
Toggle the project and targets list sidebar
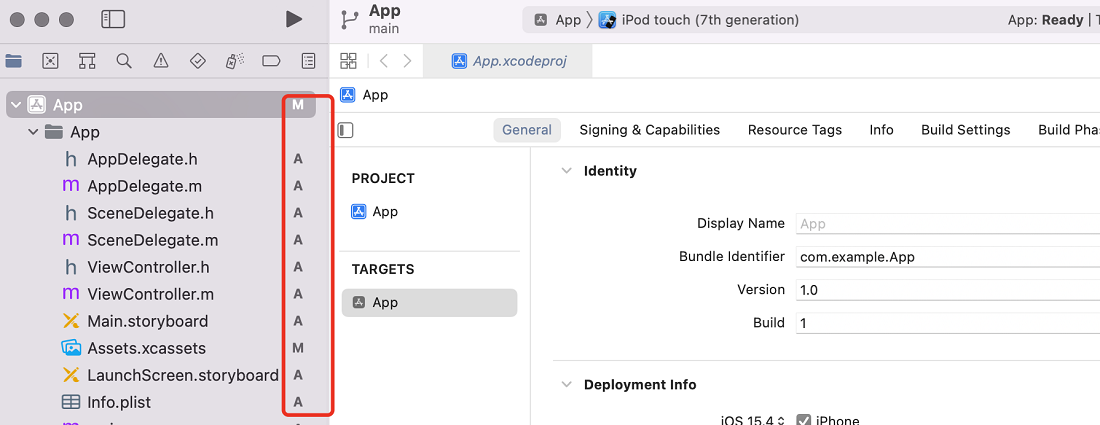(346, 130)
